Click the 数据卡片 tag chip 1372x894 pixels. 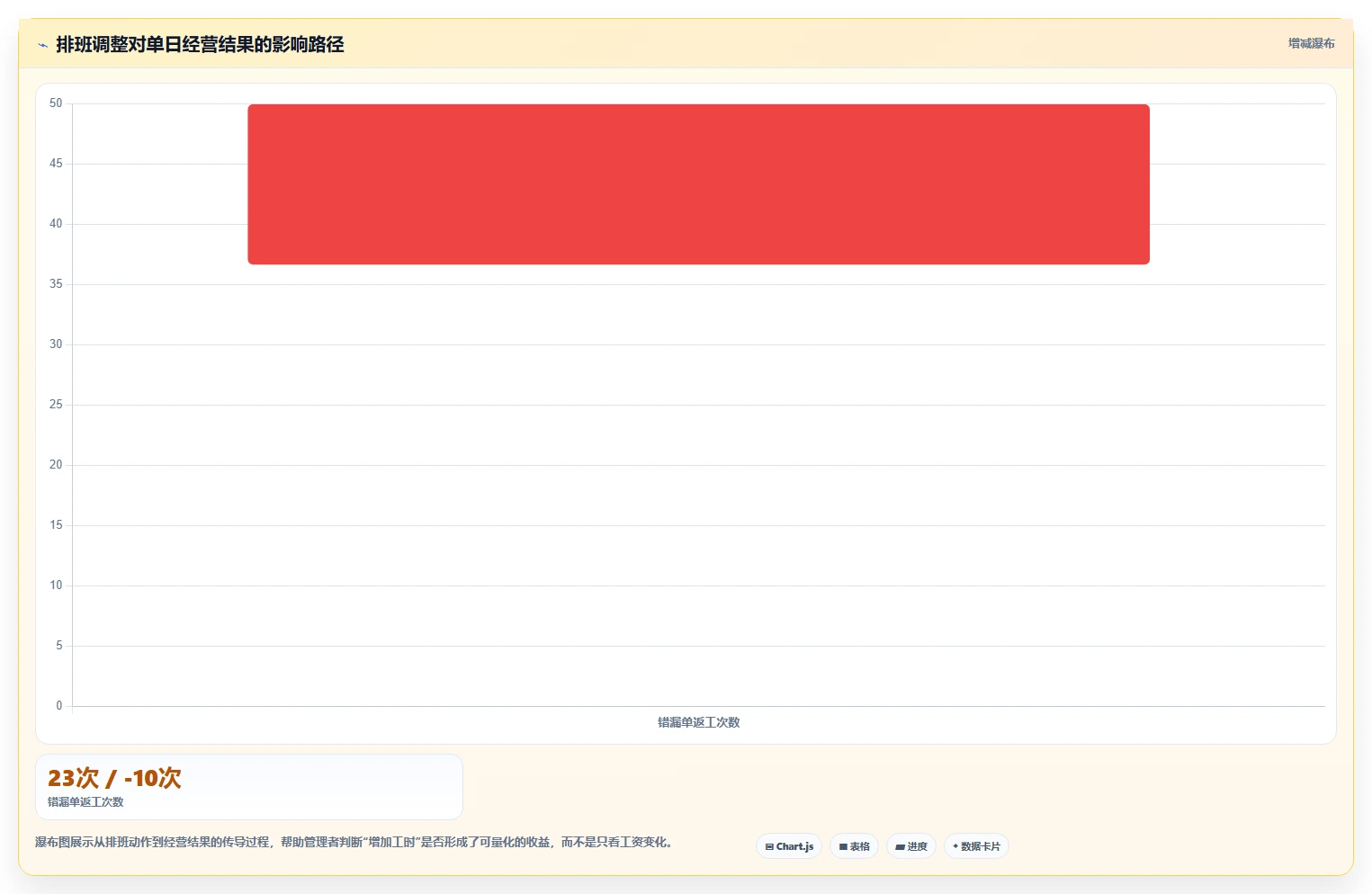click(976, 846)
